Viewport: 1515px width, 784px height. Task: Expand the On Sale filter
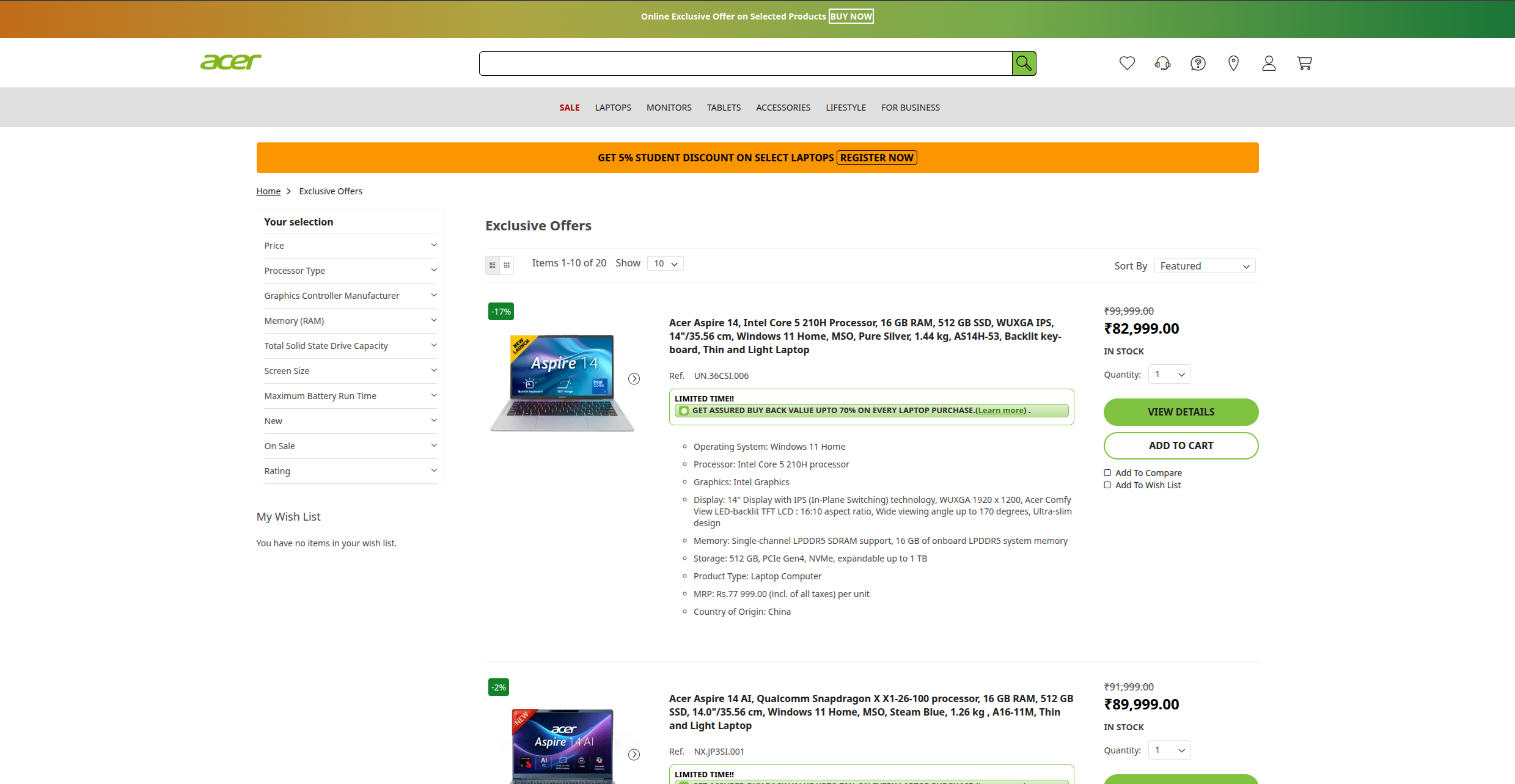tap(350, 446)
